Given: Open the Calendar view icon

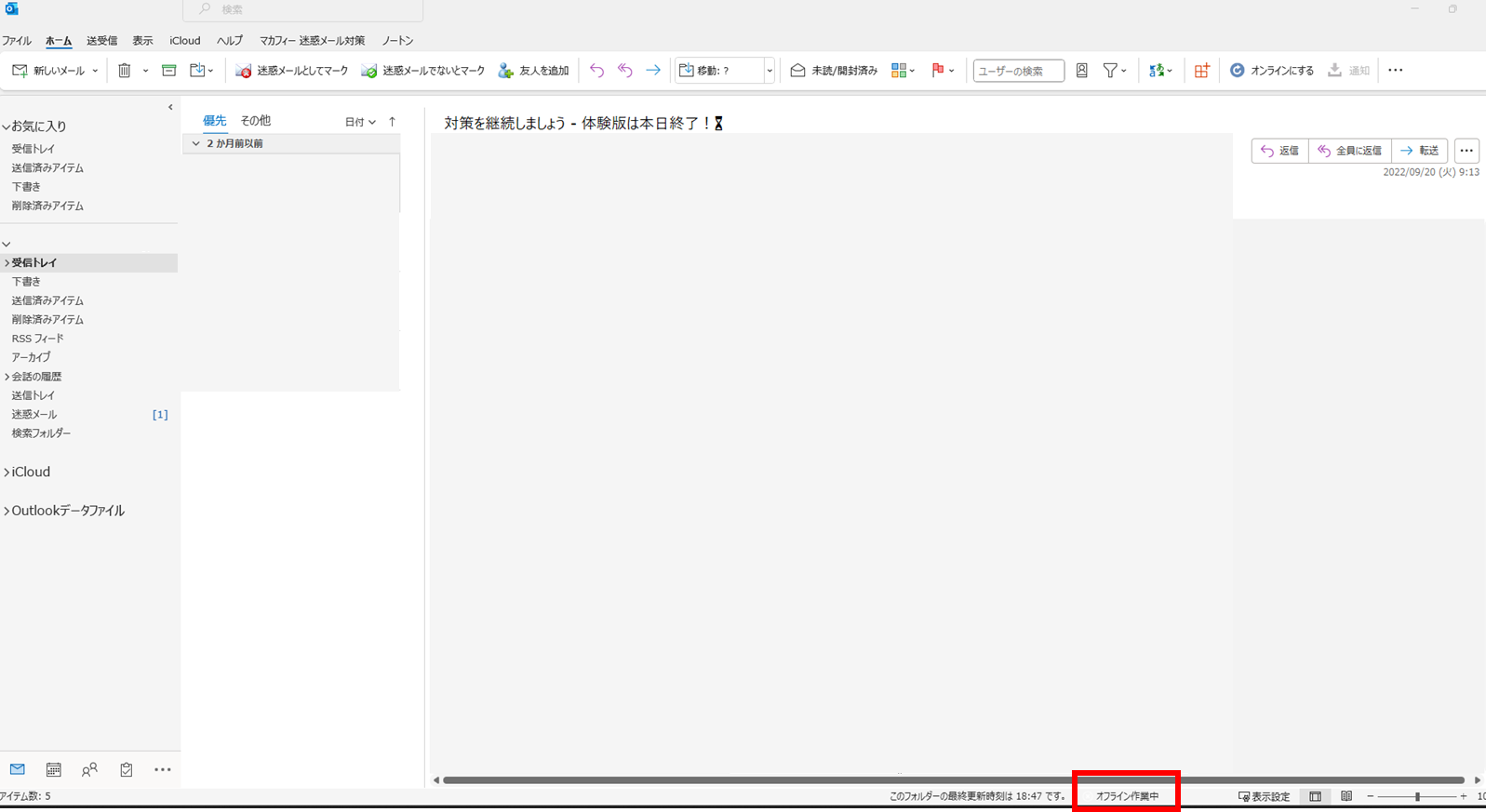Looking at the screenshot, I should (x=53, y=769).
